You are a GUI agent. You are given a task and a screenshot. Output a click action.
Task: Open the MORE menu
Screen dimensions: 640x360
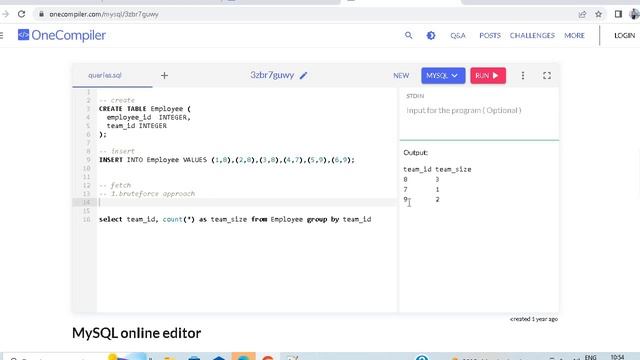(574, 36)
